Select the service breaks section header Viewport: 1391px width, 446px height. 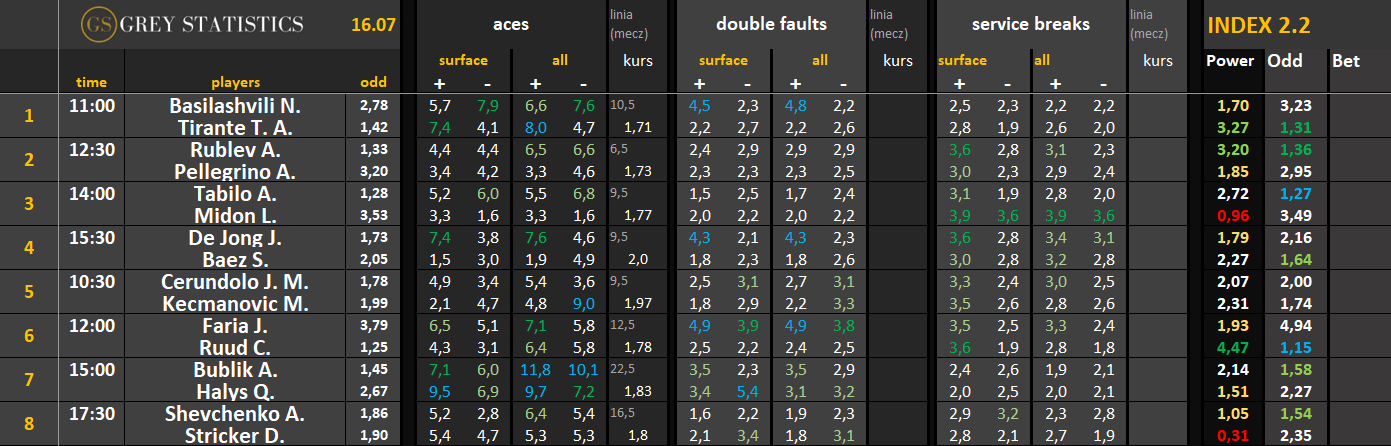(x=1030, y=24)
